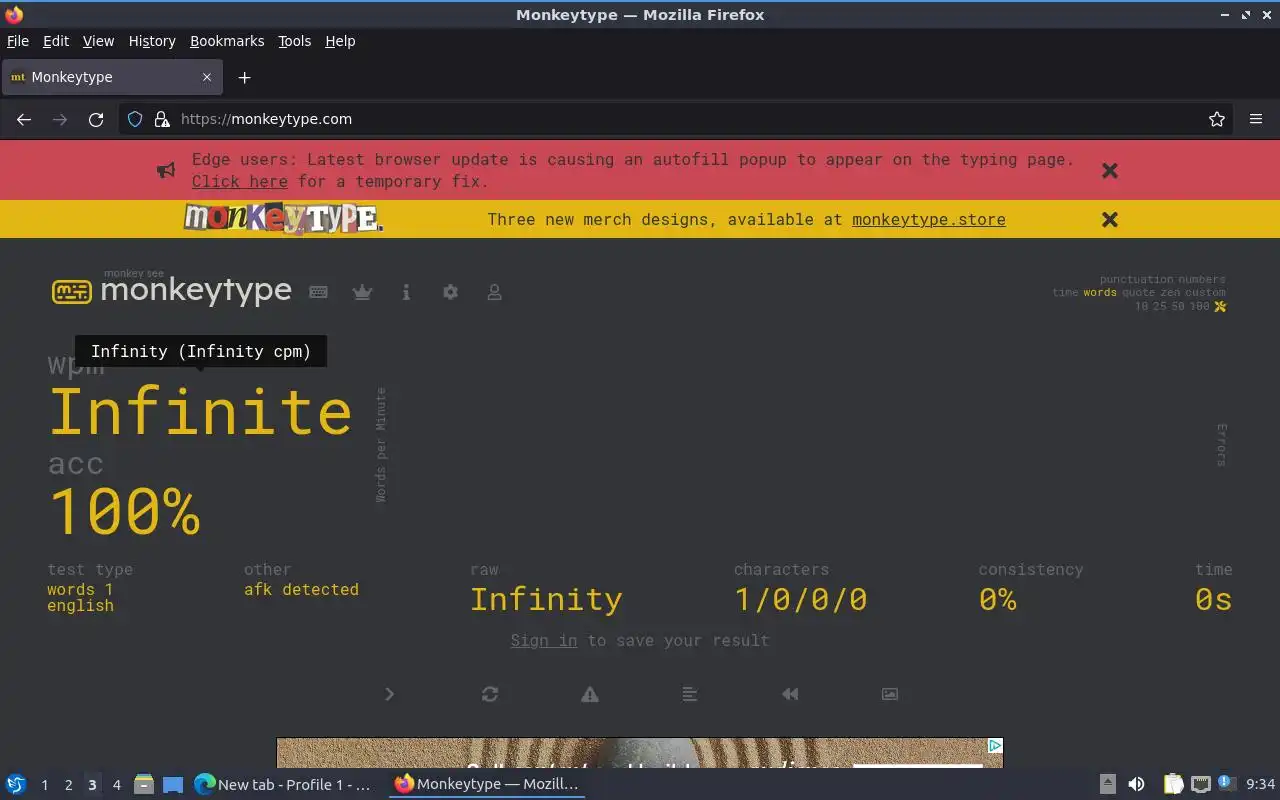The height and width of the screenshot is (800, 1280).
Task: Switch to workspace 4 in taskbar
Action: (116, 785)
